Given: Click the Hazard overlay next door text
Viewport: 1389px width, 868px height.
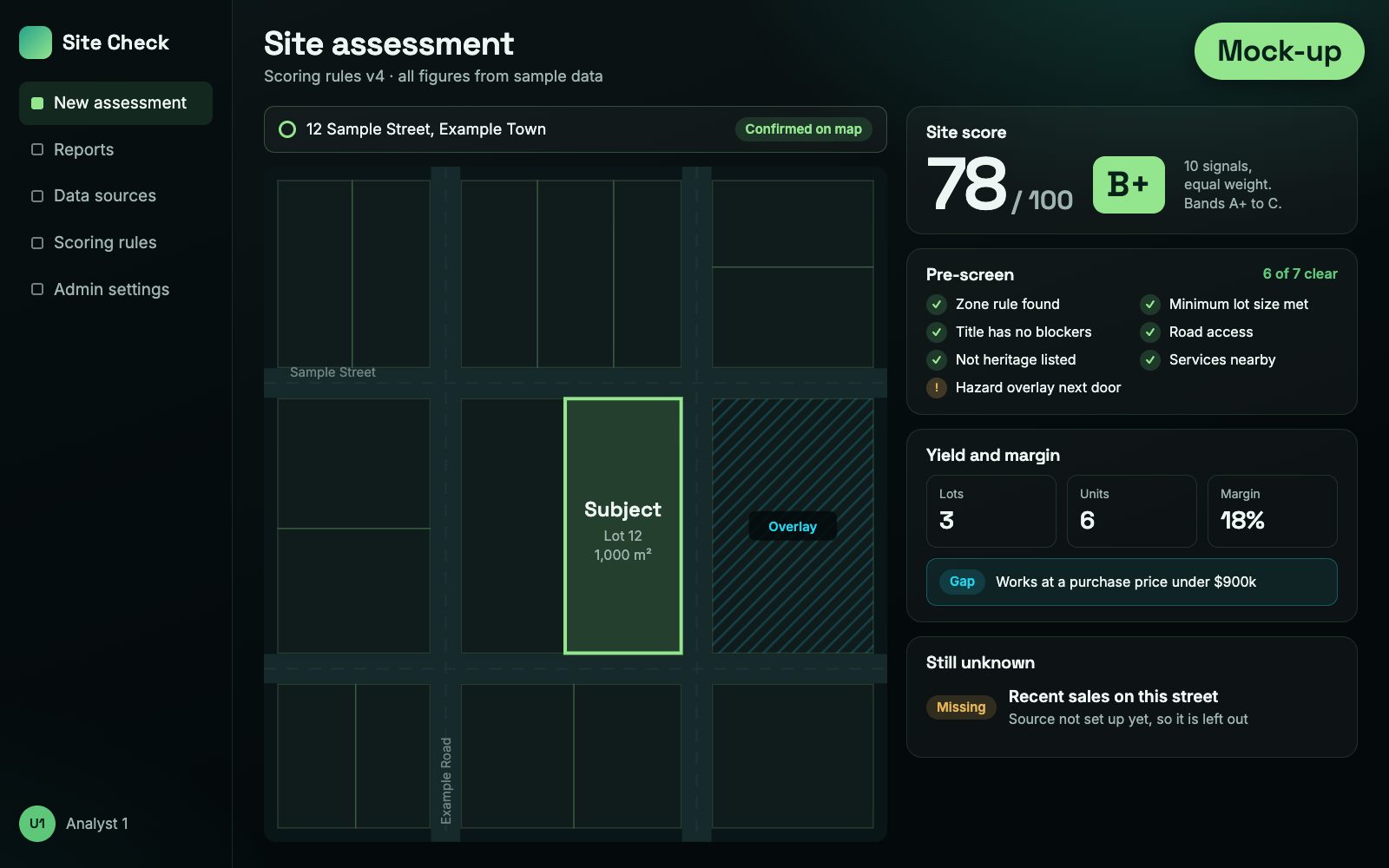Looking at the screenshot, I should click(x=1038, y=388).
